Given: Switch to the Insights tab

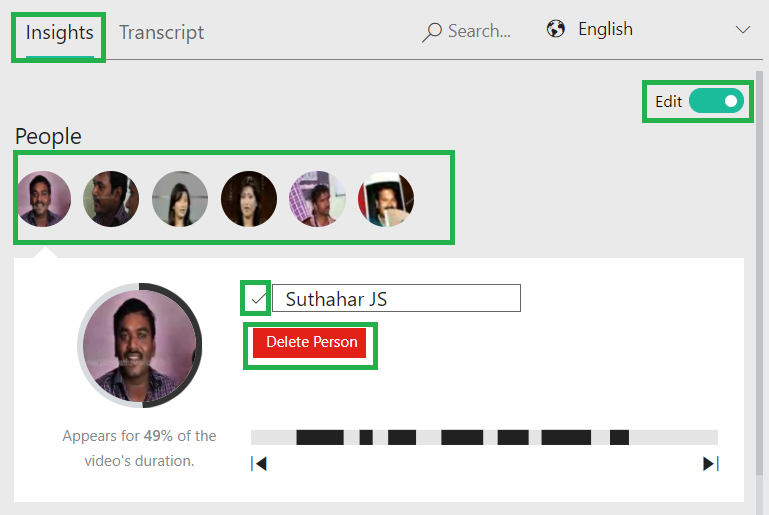Looking at the screenshot, I should pos(59,33).
